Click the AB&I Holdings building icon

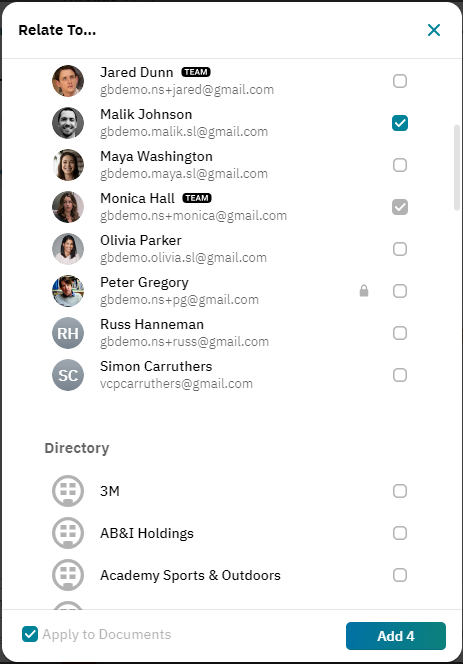click(x=68, y=533)
